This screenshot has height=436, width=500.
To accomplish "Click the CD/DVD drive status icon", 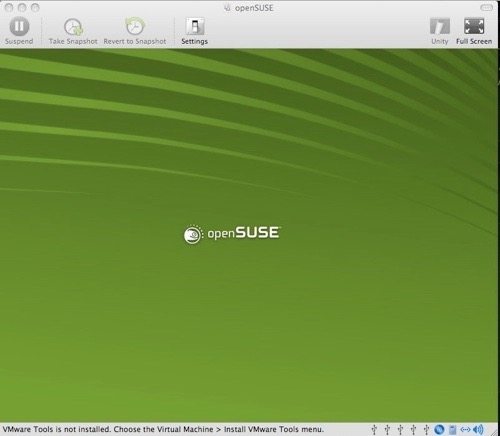I will (x=439, y=430).
